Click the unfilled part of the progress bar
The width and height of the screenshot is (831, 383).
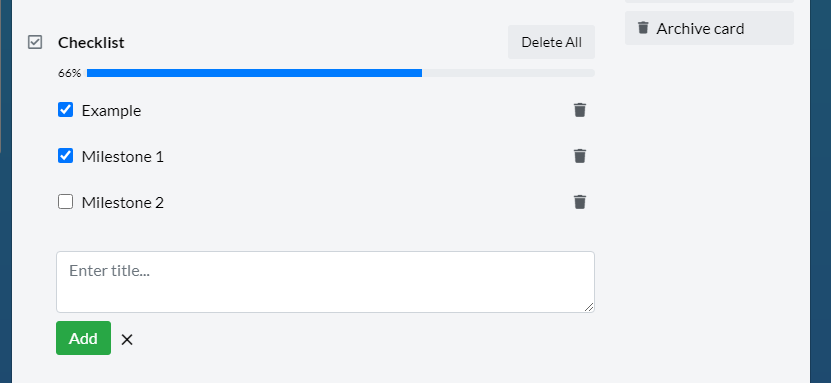tap(508, 73)
